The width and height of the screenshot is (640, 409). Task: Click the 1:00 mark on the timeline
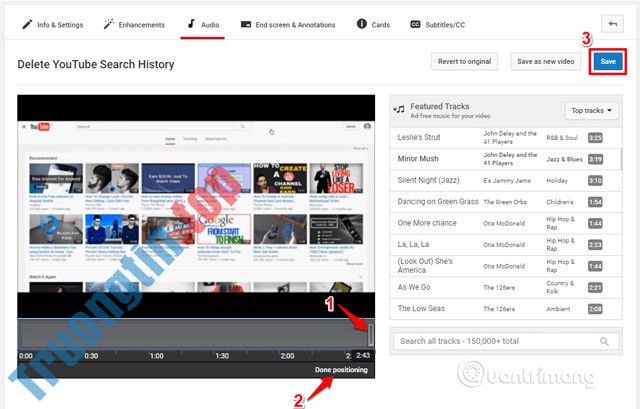(x=157, y=356)
